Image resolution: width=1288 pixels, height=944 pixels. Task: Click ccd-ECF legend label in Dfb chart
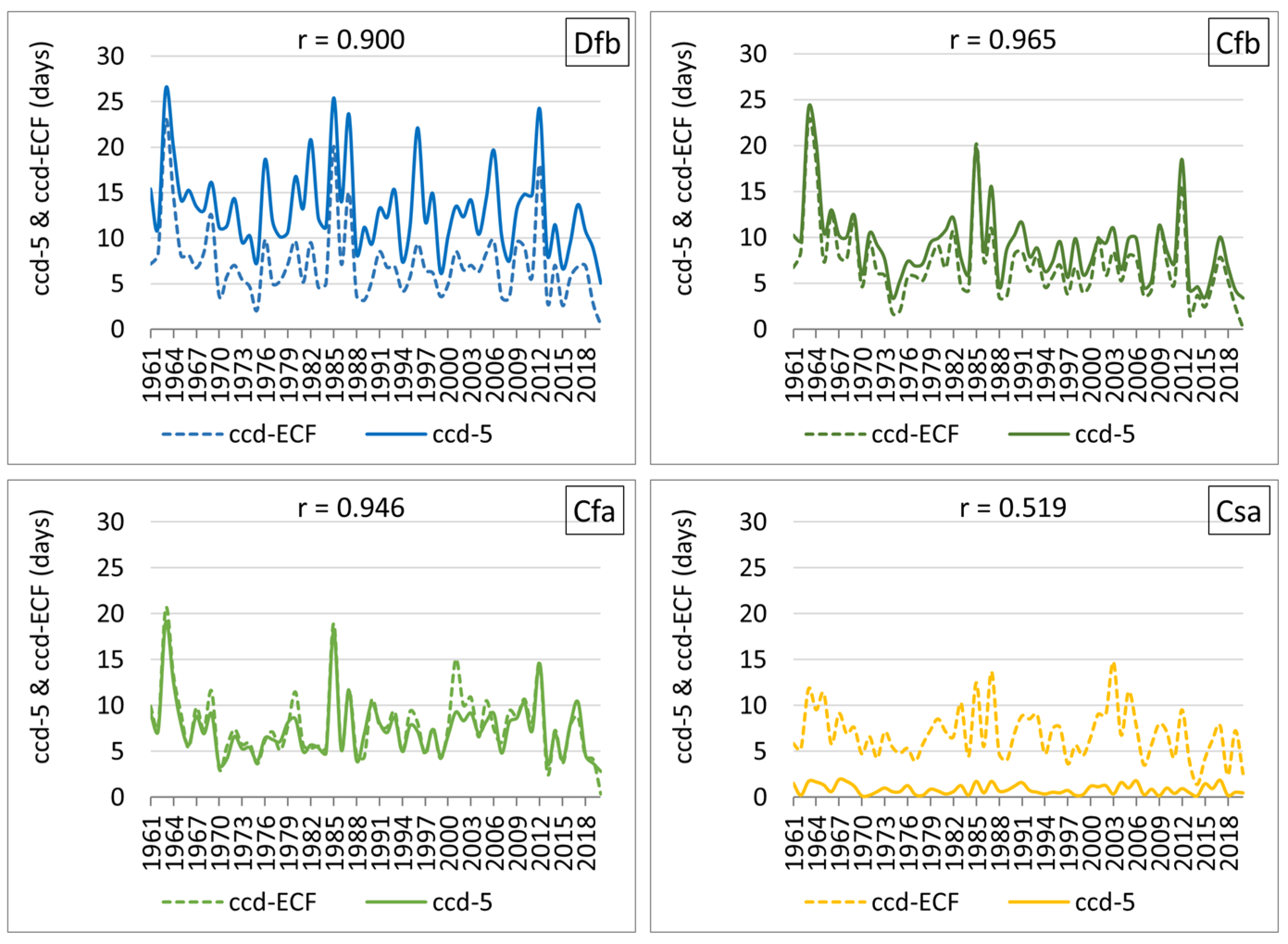[273, 434]
